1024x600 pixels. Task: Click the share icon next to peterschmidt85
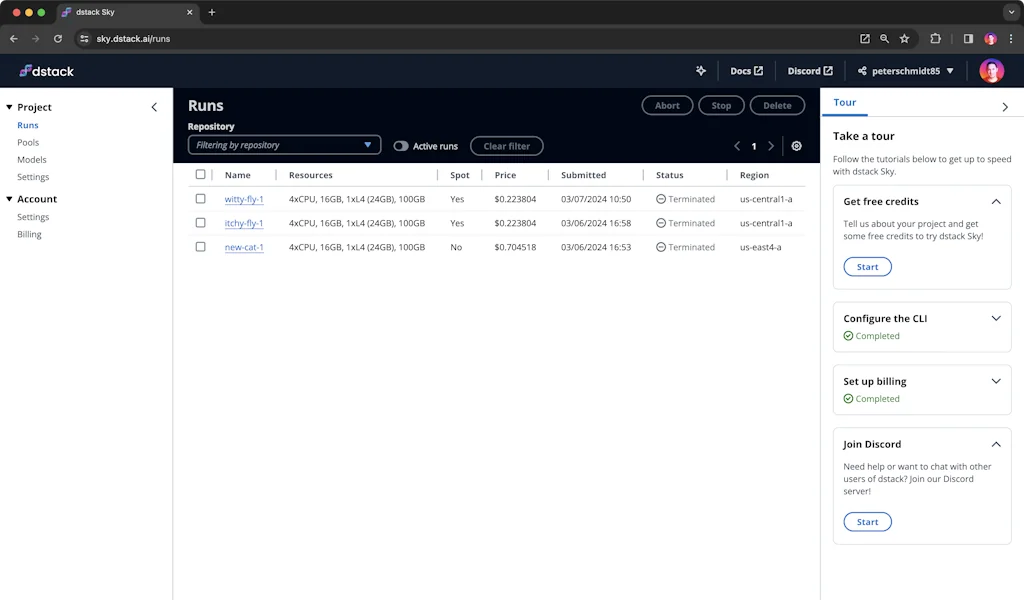[x=862, y=70]
